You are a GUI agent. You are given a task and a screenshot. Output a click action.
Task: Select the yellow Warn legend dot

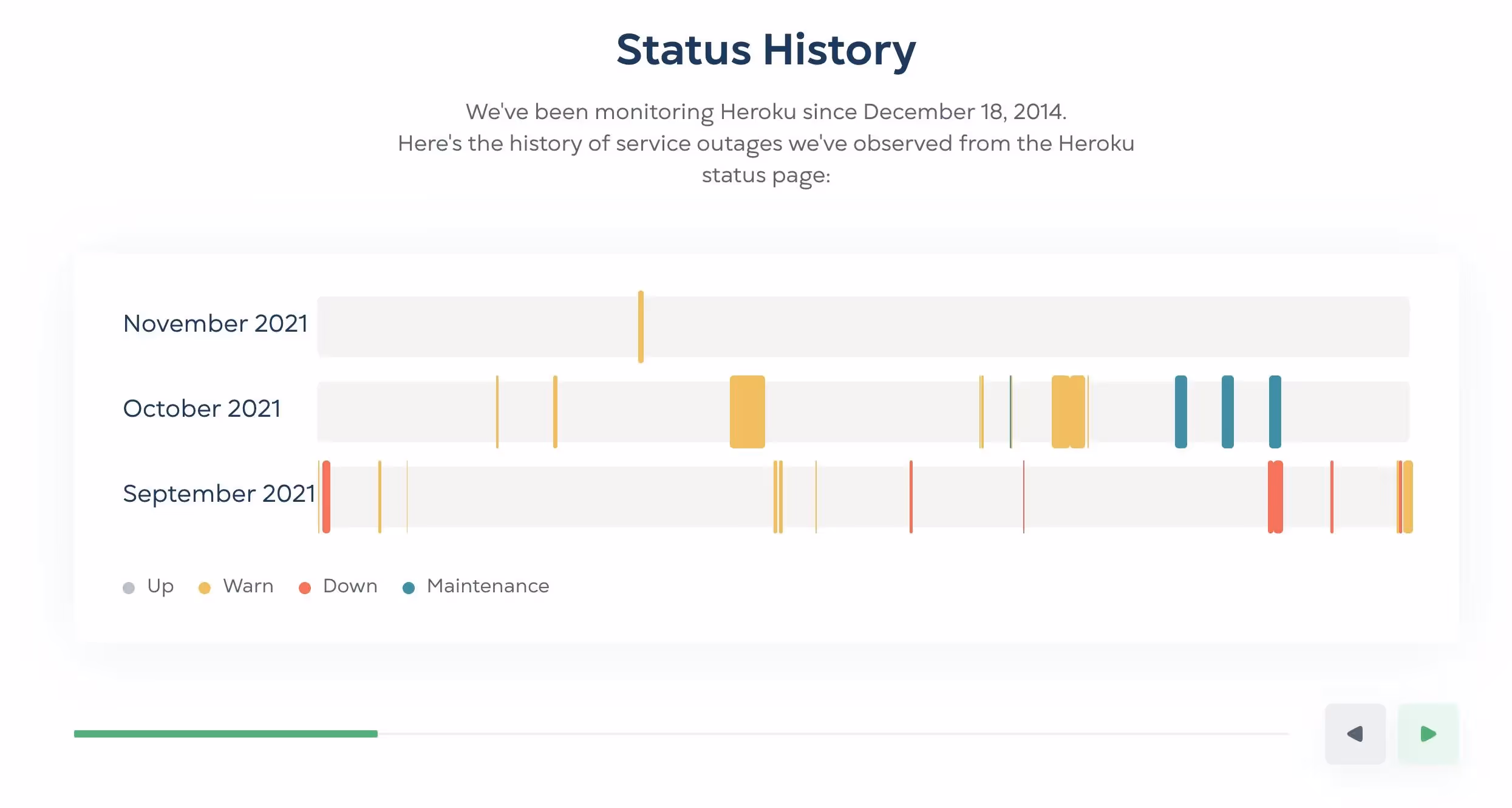click(x=205, y=587)
